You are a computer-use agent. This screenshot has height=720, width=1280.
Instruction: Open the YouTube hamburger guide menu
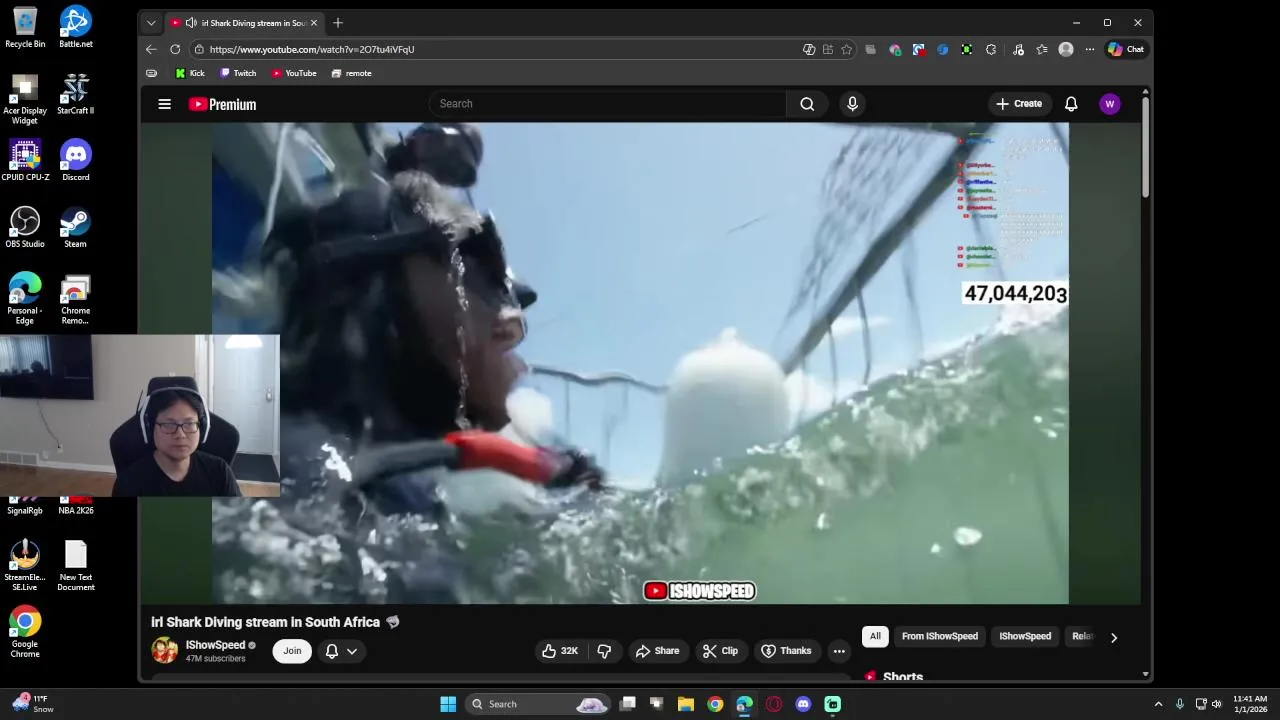[165, 104]
